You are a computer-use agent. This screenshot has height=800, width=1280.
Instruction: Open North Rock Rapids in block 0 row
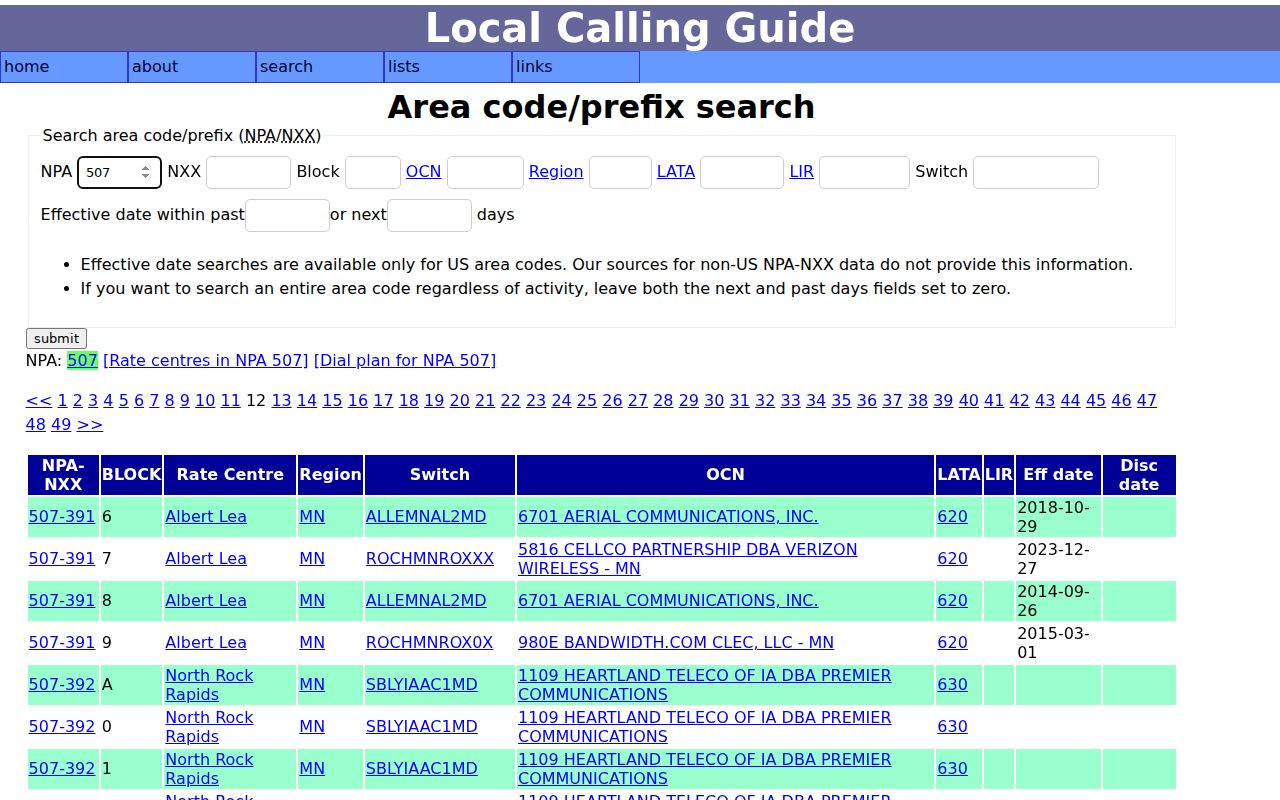209,727
